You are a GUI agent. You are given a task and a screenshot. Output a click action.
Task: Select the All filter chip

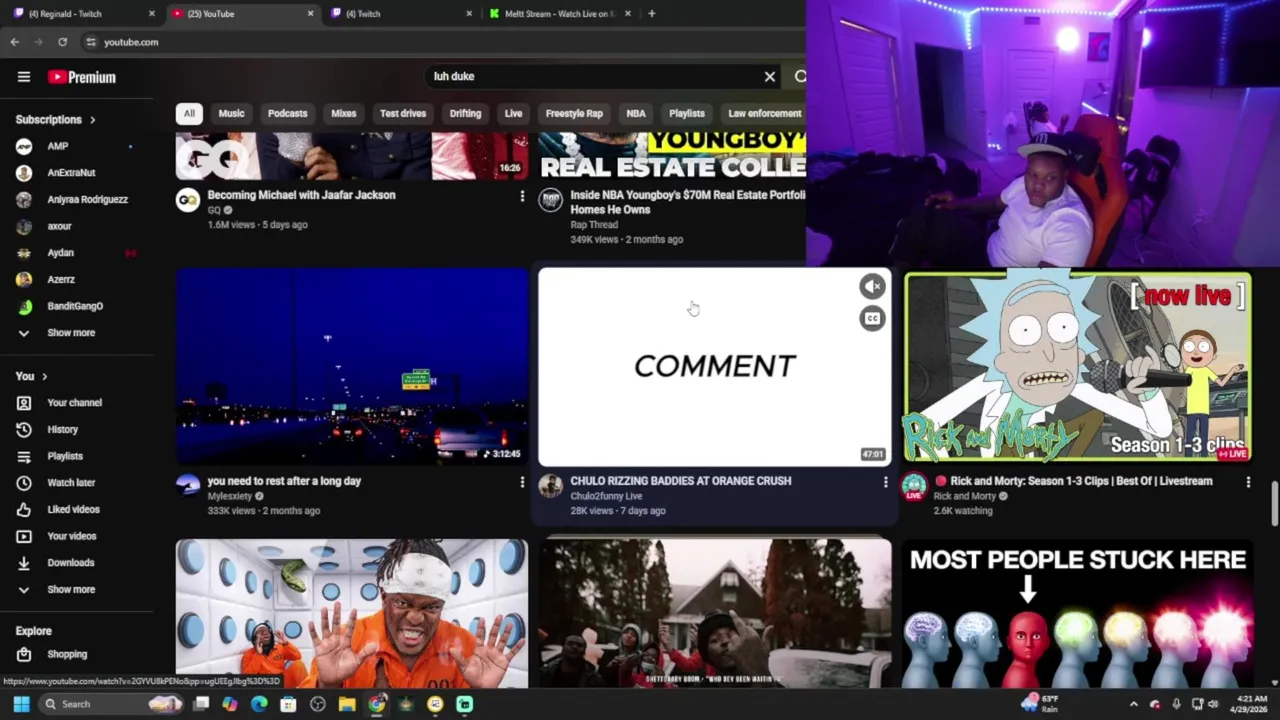click(189, 113)
